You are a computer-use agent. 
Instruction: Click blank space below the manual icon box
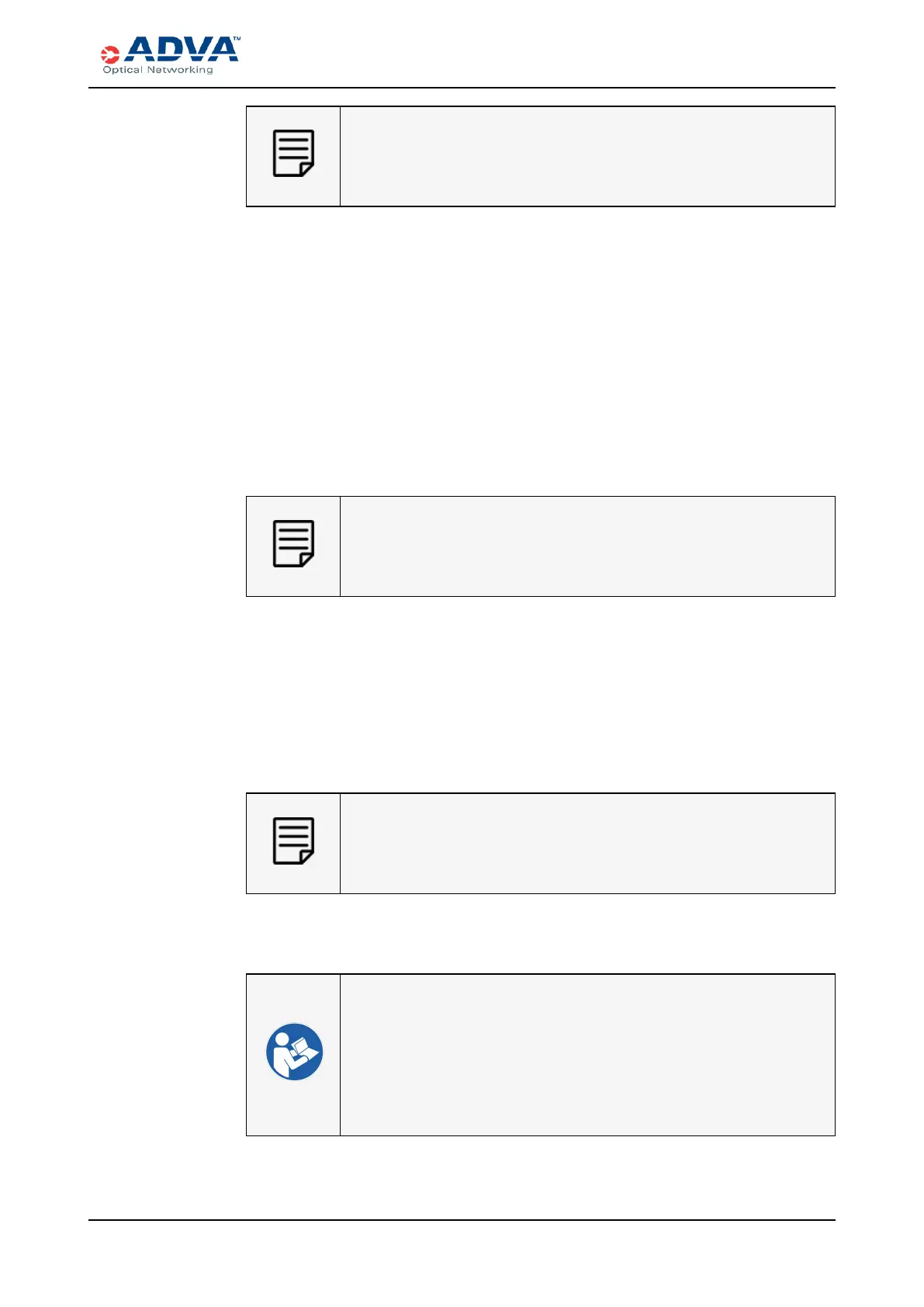tap(540, 1176)
